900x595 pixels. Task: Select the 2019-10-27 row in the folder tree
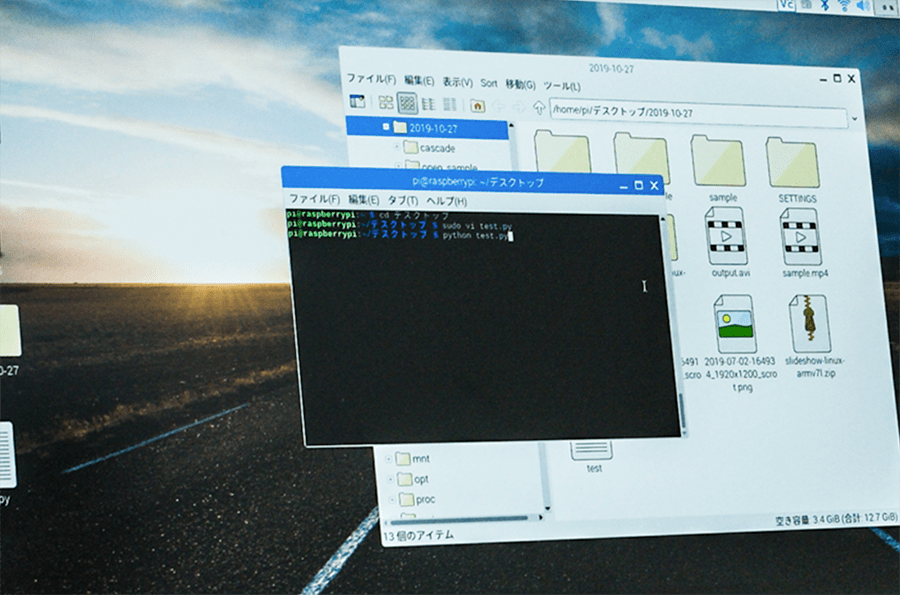point(428,128)
